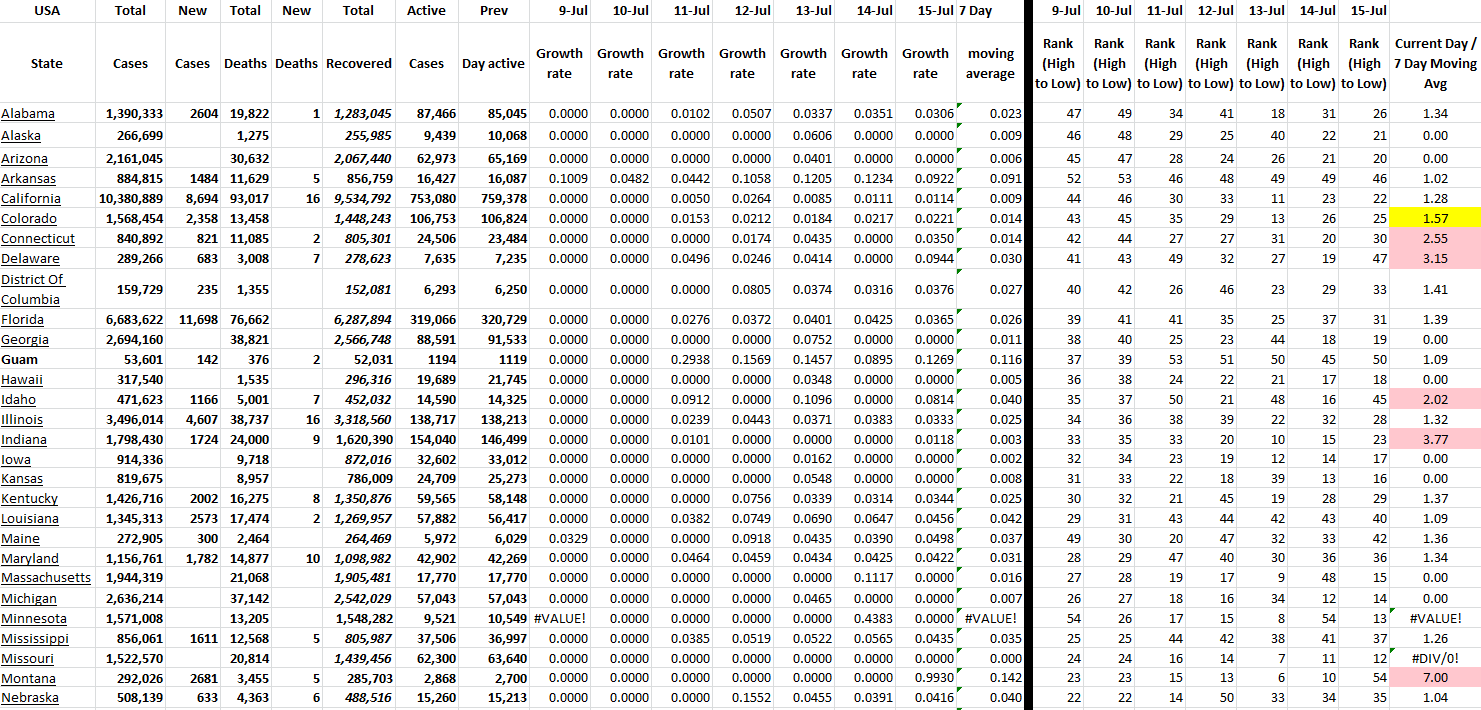Click the California state link
1481x710 pixels.
point(30,199)
